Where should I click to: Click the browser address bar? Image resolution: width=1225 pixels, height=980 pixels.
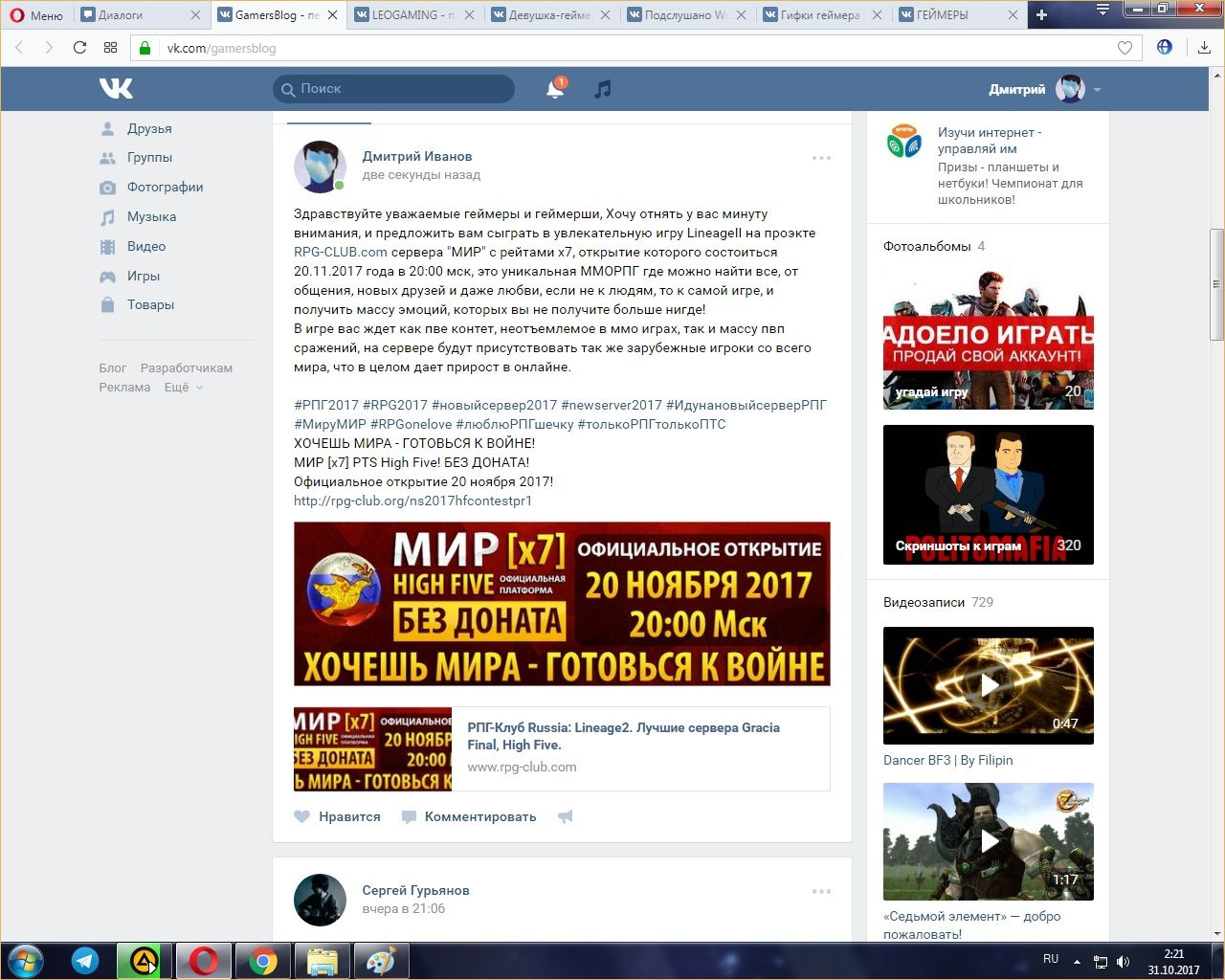[635, 48]
